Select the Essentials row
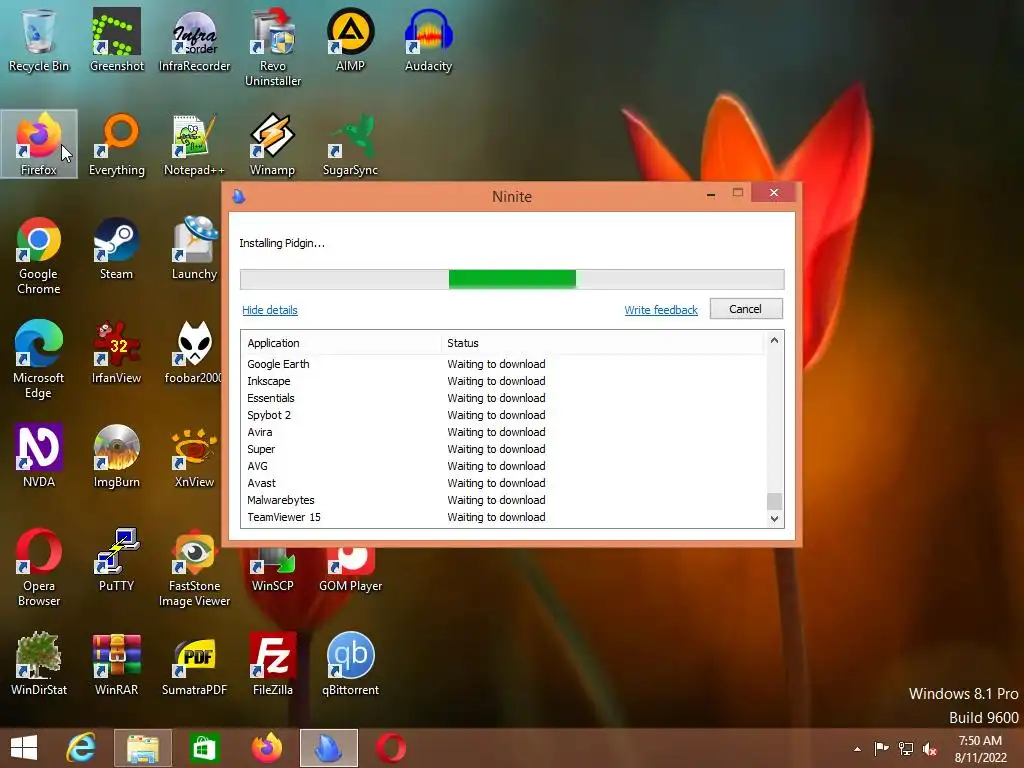 tap(504, 398)
